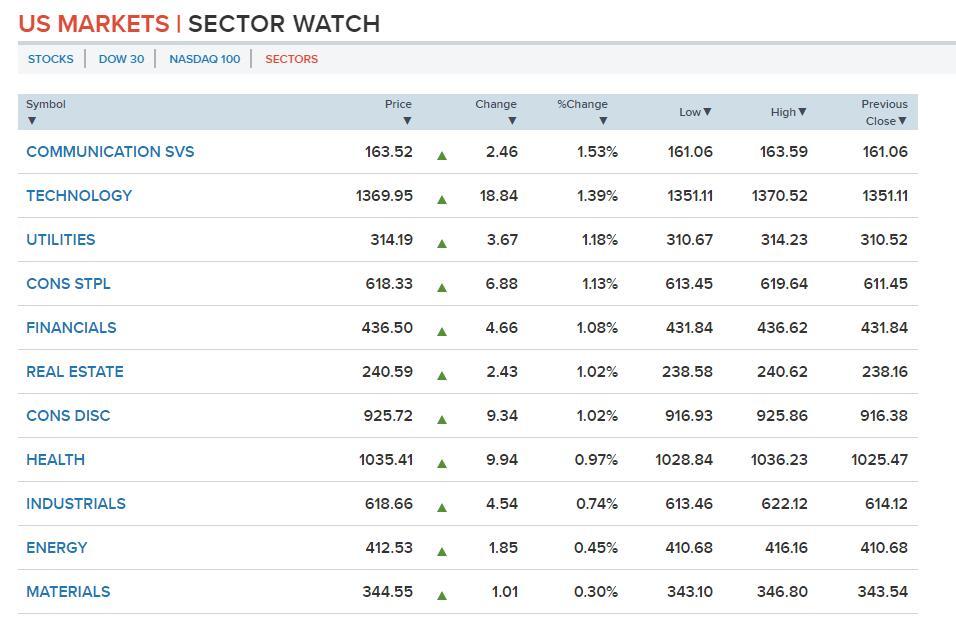Open the NASDAQ 100 tab

click(x=205, y=59)
